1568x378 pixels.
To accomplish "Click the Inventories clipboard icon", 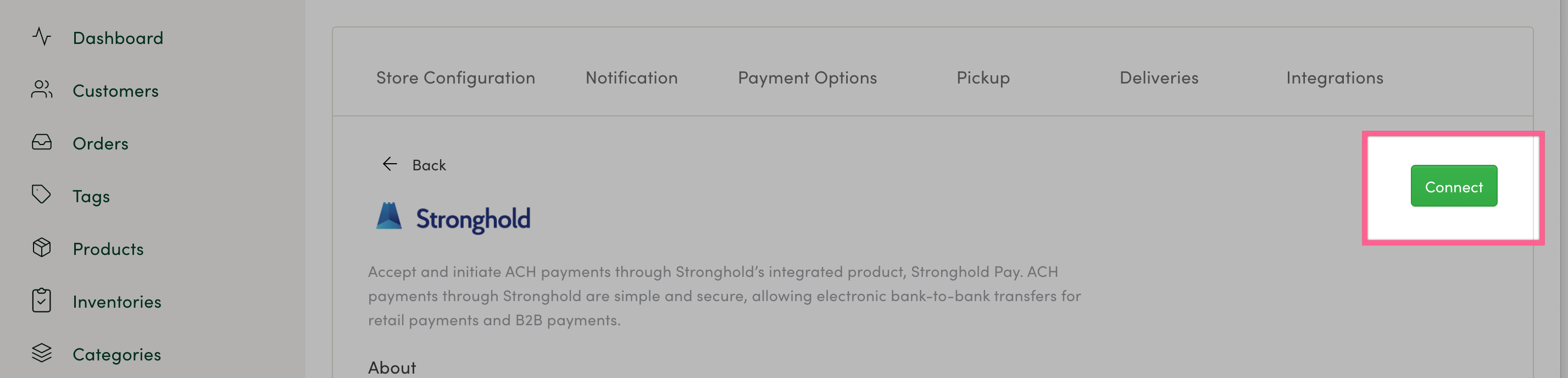I will [41, 301].
